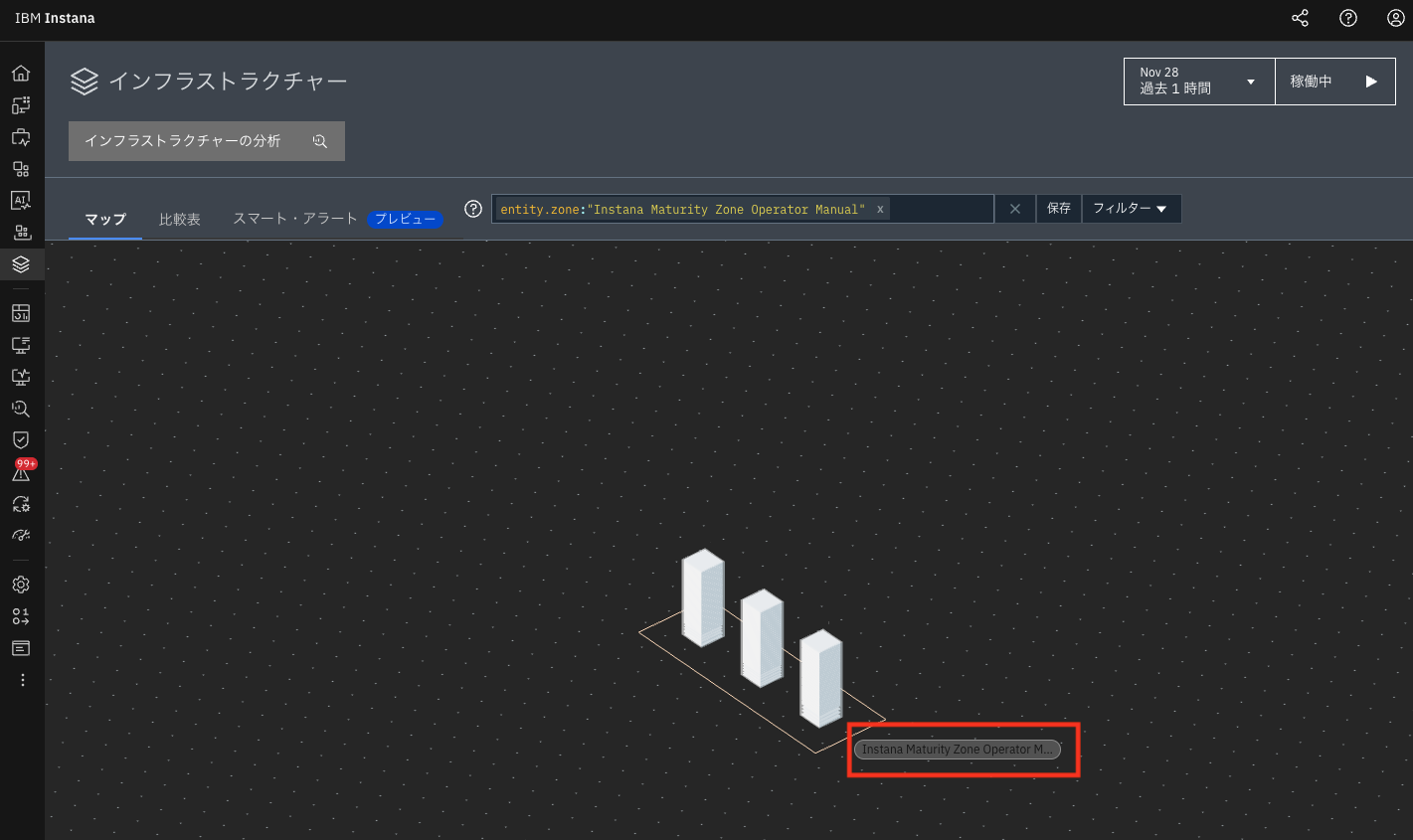Open the monitor-with-lines sidebar icon
Screen dimensions: 1413x840
pyautogui.click(x=21, y=345)
